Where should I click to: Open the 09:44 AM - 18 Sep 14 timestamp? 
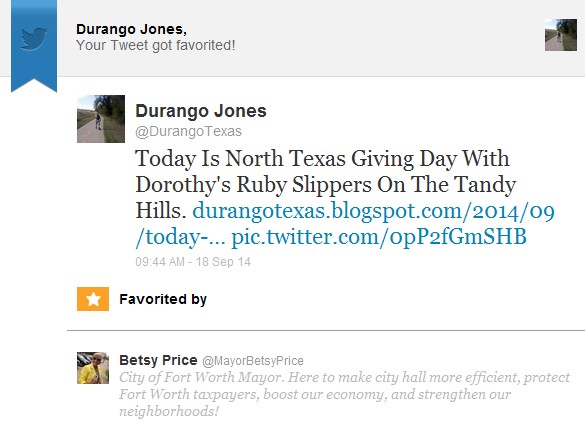193,262
